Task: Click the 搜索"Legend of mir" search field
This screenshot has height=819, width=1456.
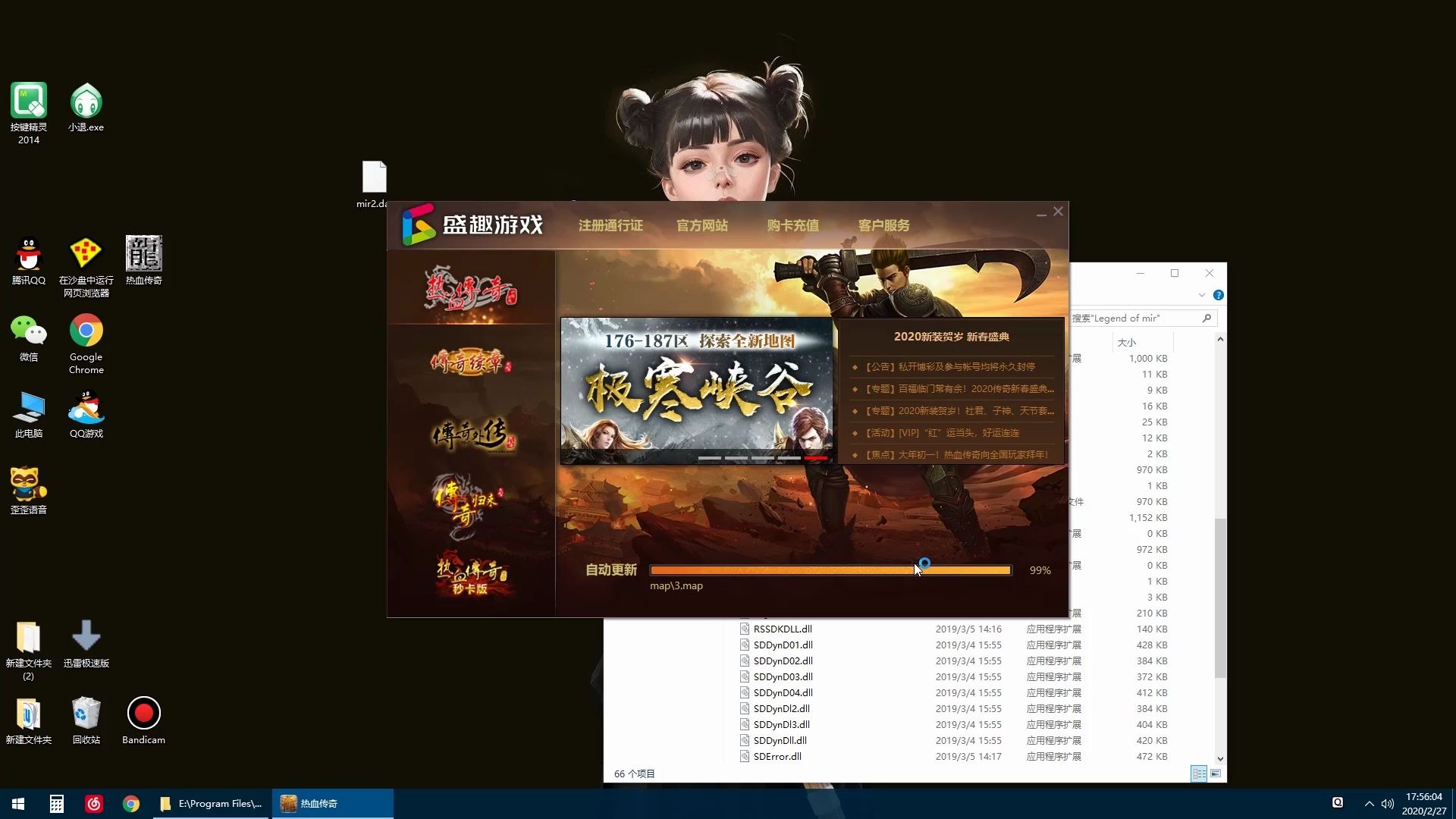Action: tap(1142, 318)
